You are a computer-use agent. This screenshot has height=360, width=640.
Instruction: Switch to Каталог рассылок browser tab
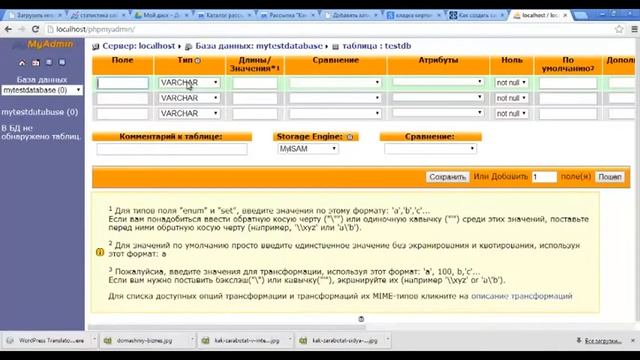[225, 15]
